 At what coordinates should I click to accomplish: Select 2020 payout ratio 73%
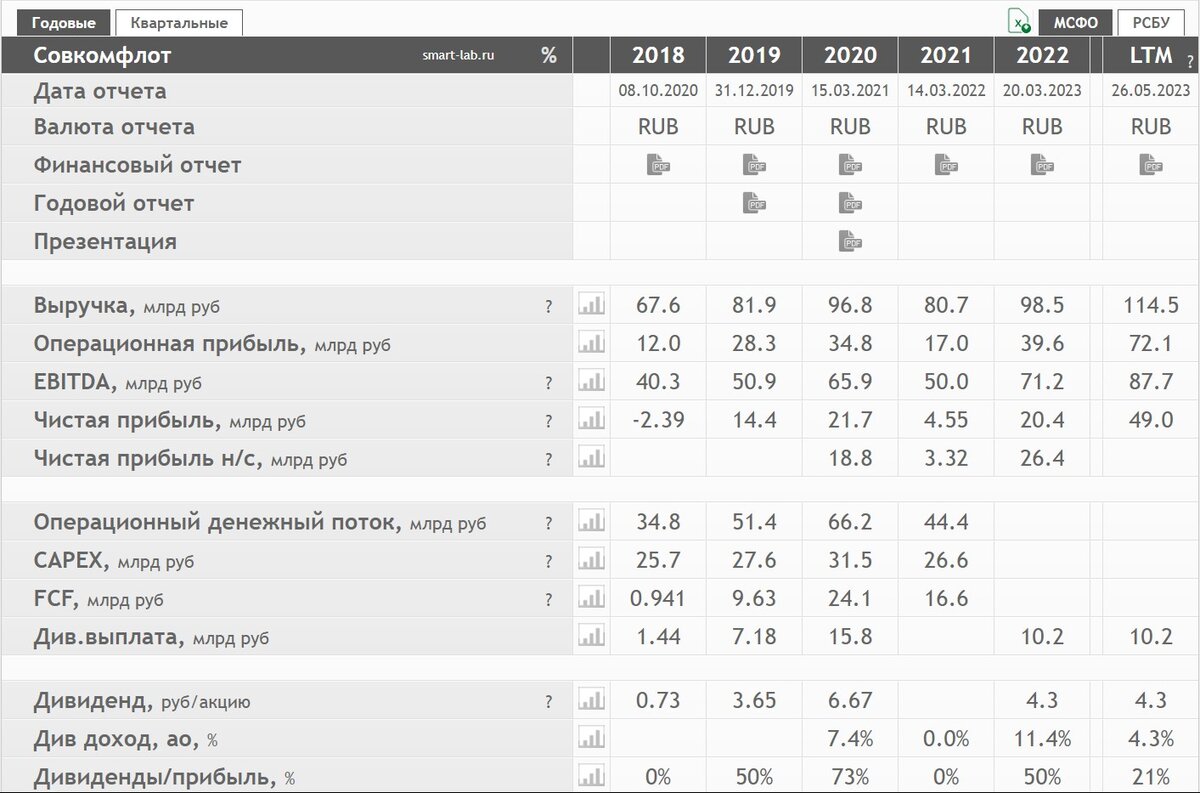click(850, 777)
